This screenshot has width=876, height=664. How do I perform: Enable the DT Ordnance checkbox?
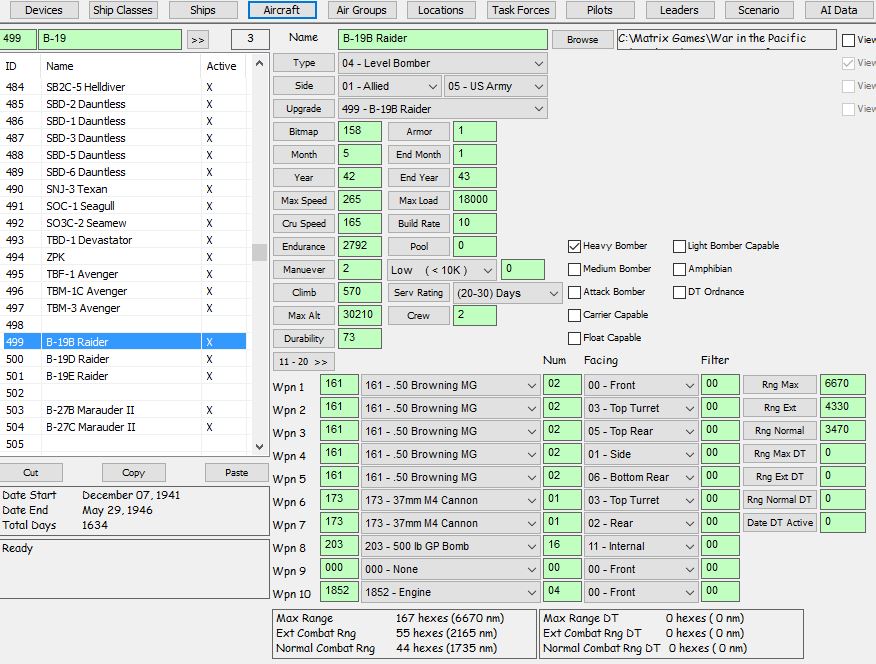tap(679, 292)
